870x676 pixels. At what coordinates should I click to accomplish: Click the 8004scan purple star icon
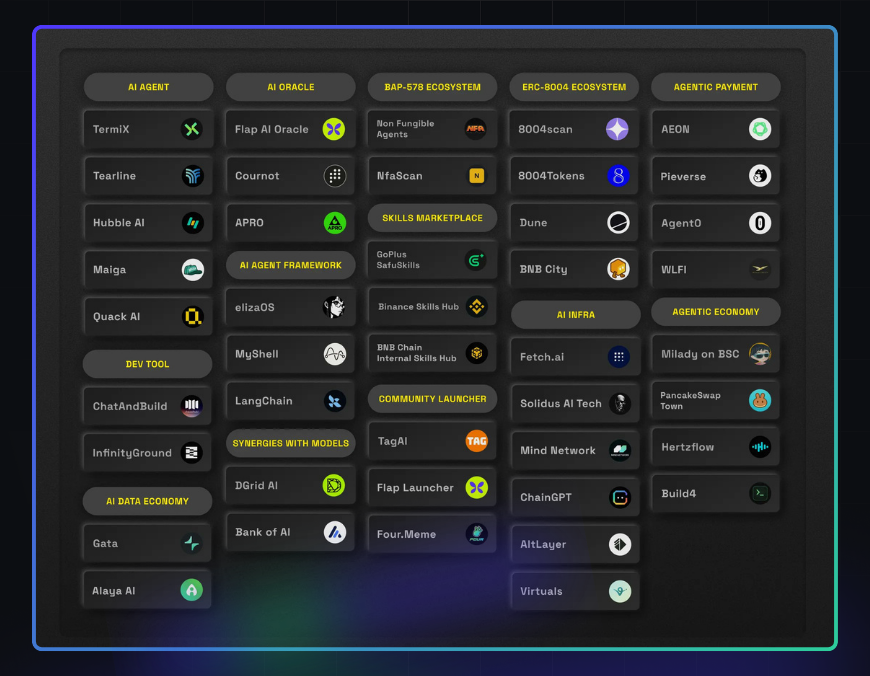tap(617, 129)
